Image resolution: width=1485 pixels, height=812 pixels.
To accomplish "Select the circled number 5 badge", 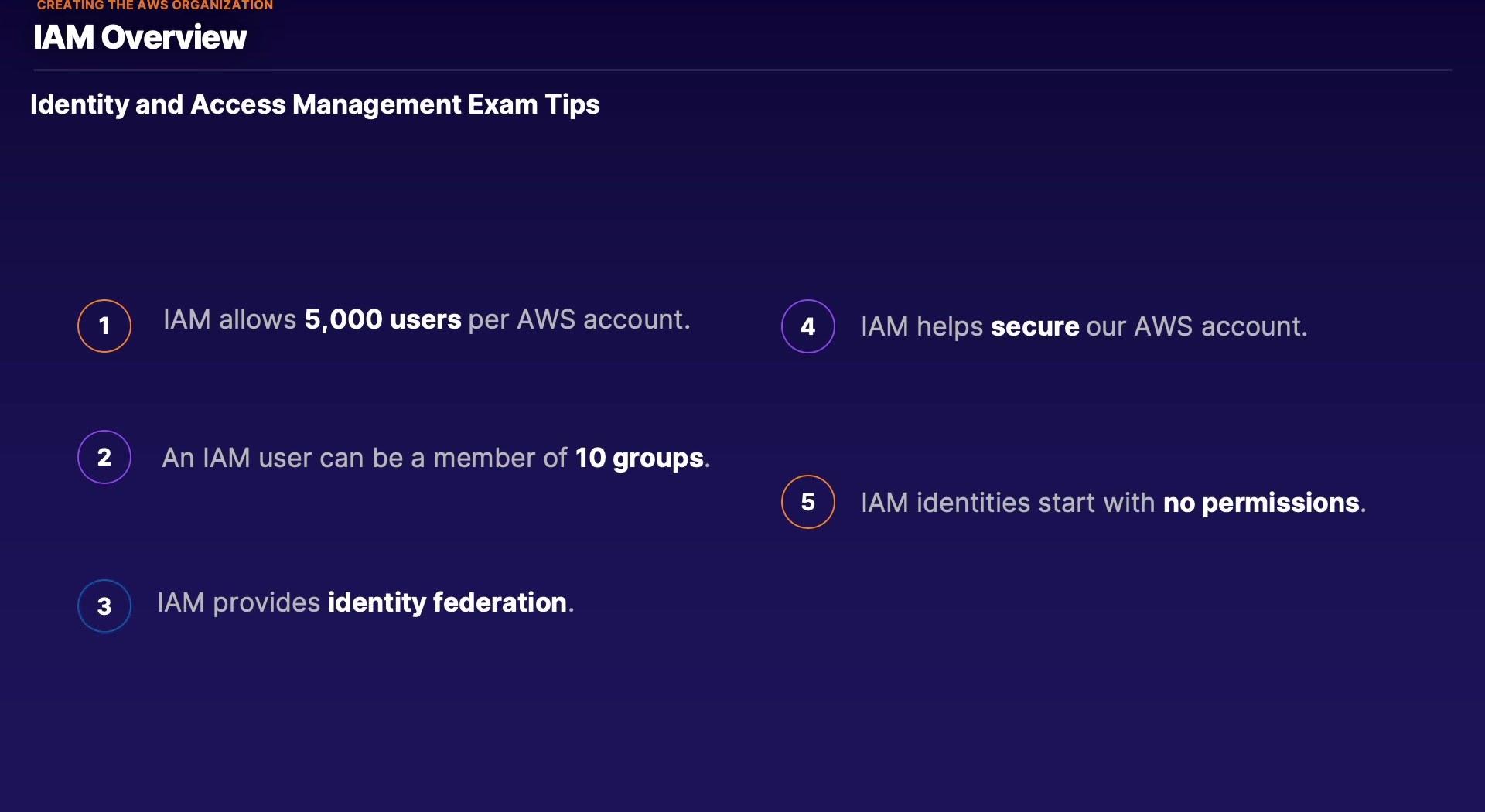I will click(808, 502).
